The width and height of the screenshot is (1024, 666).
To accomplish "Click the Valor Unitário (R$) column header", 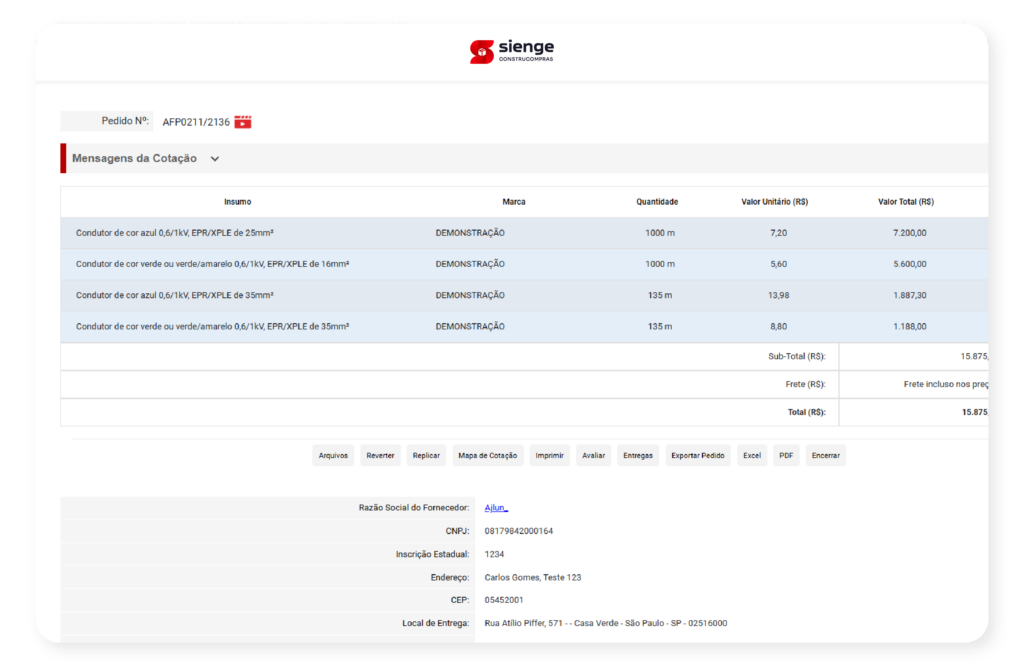I will pos(775,202).
